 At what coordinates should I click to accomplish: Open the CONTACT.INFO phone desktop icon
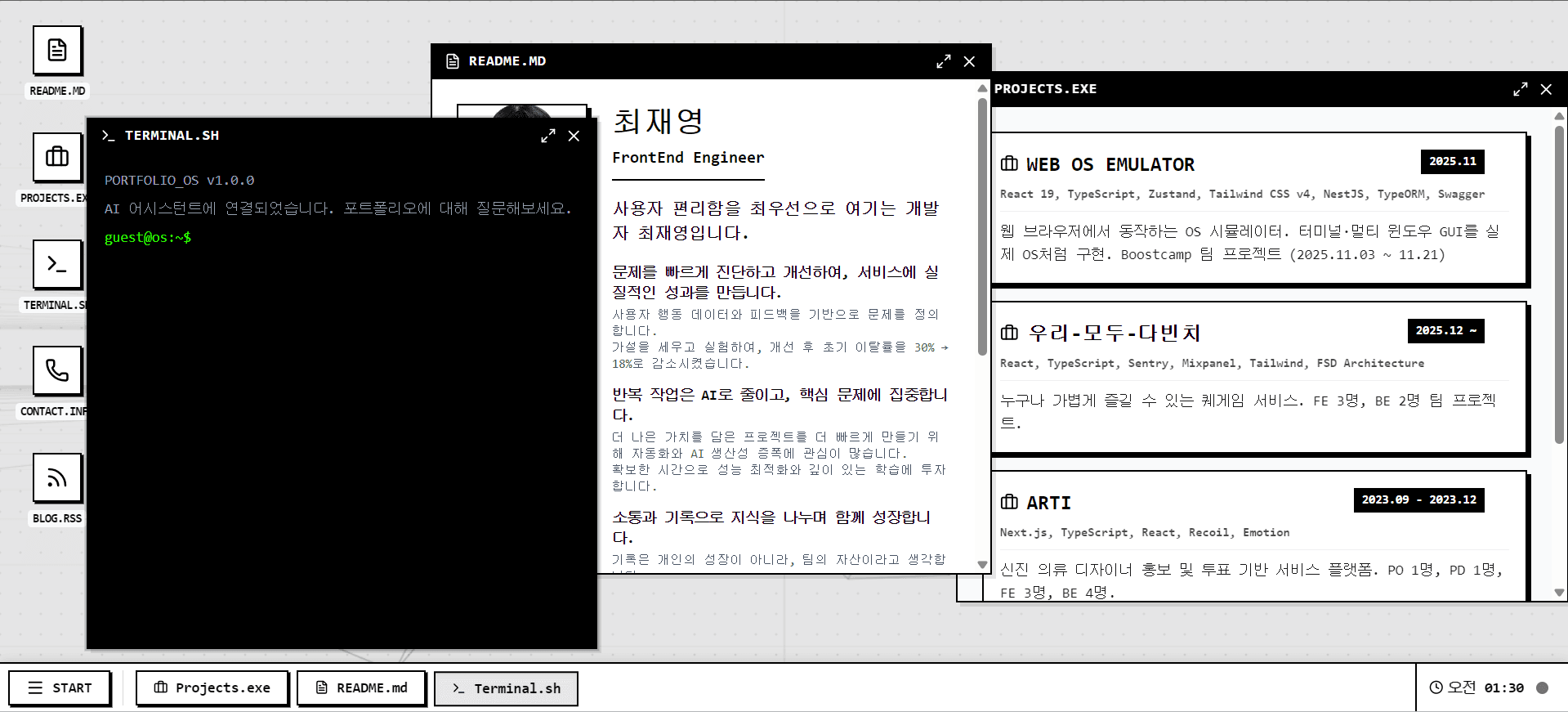57,371
